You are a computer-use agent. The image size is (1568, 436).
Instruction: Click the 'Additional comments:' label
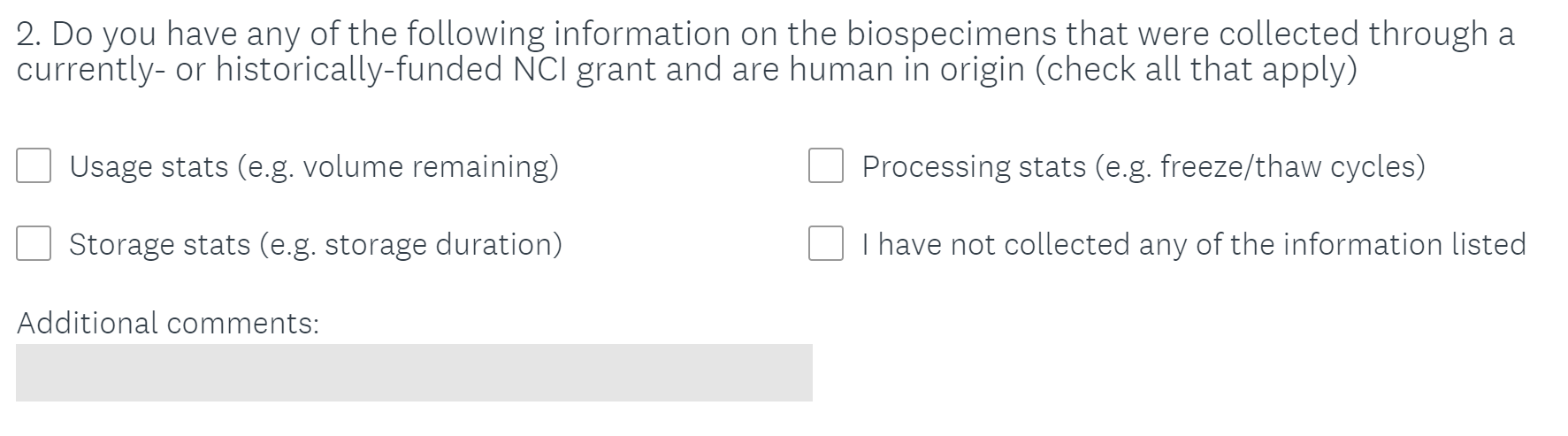(x=168, y=323)
